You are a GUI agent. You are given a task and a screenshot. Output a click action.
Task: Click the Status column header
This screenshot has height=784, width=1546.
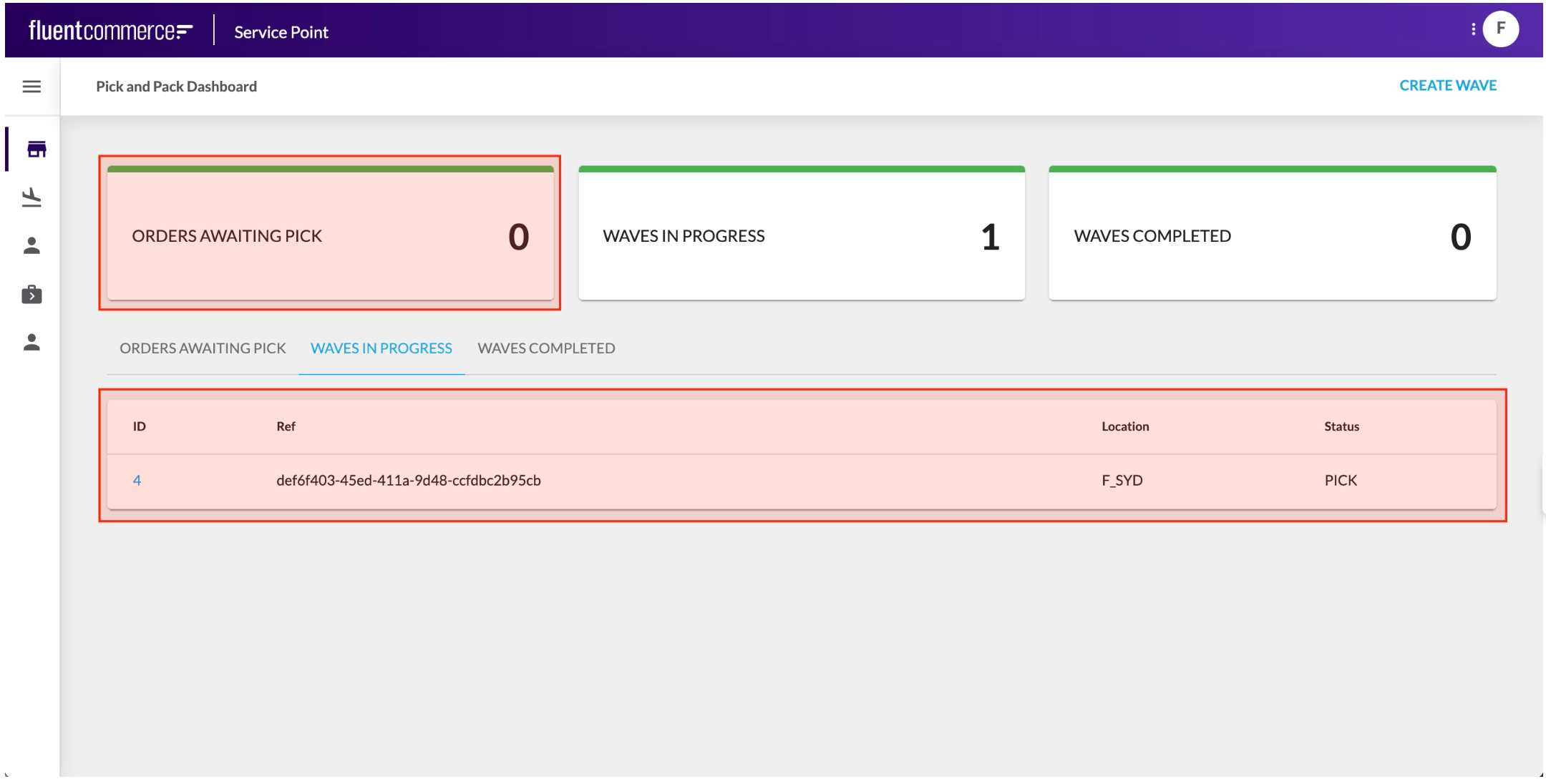[1341, 426]
